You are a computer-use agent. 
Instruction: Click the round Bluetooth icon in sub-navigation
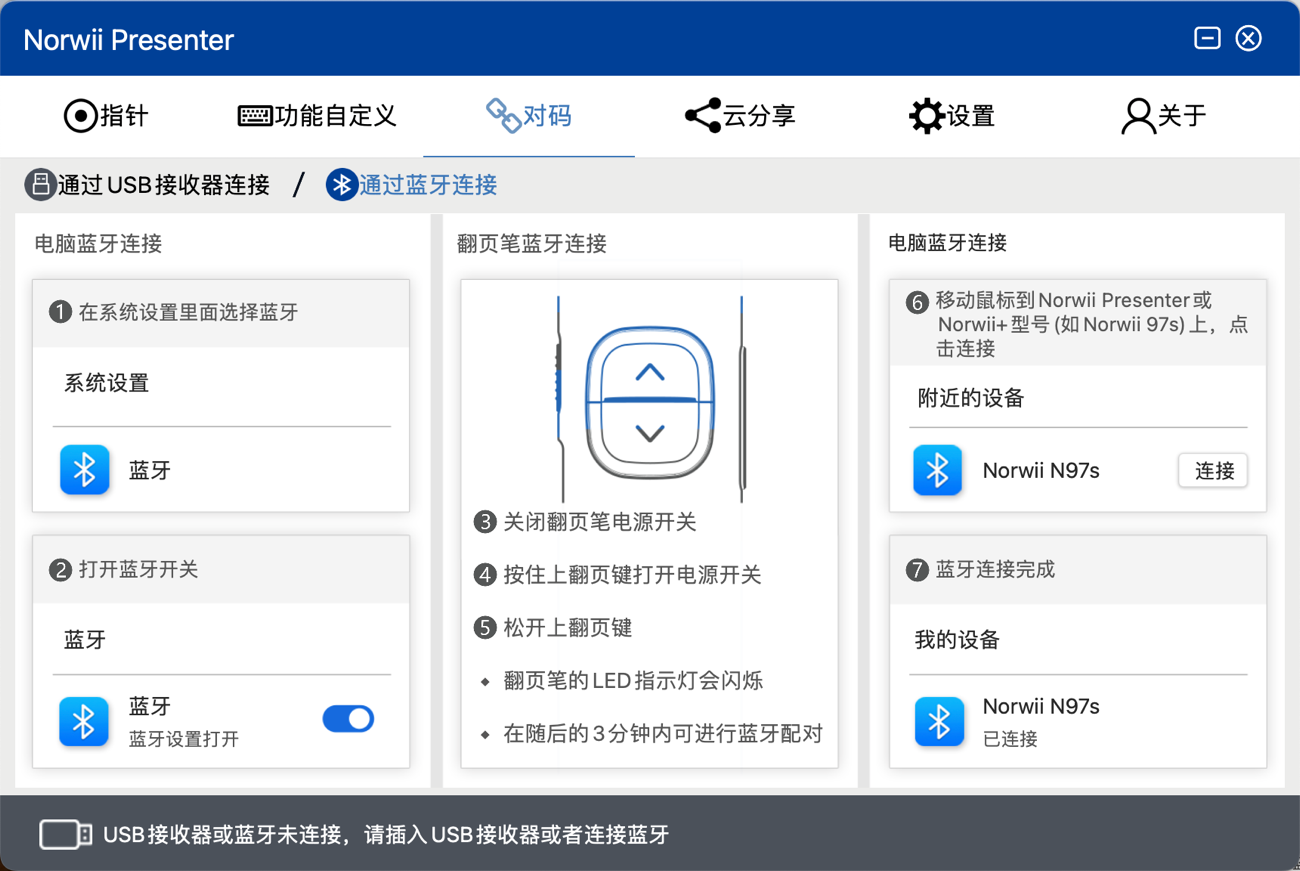click(x=342, y=185)
